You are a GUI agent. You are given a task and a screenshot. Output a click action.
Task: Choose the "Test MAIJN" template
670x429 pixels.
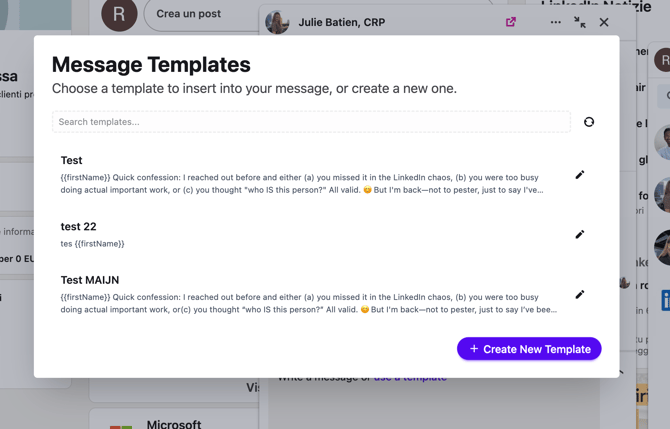point(300,294)
